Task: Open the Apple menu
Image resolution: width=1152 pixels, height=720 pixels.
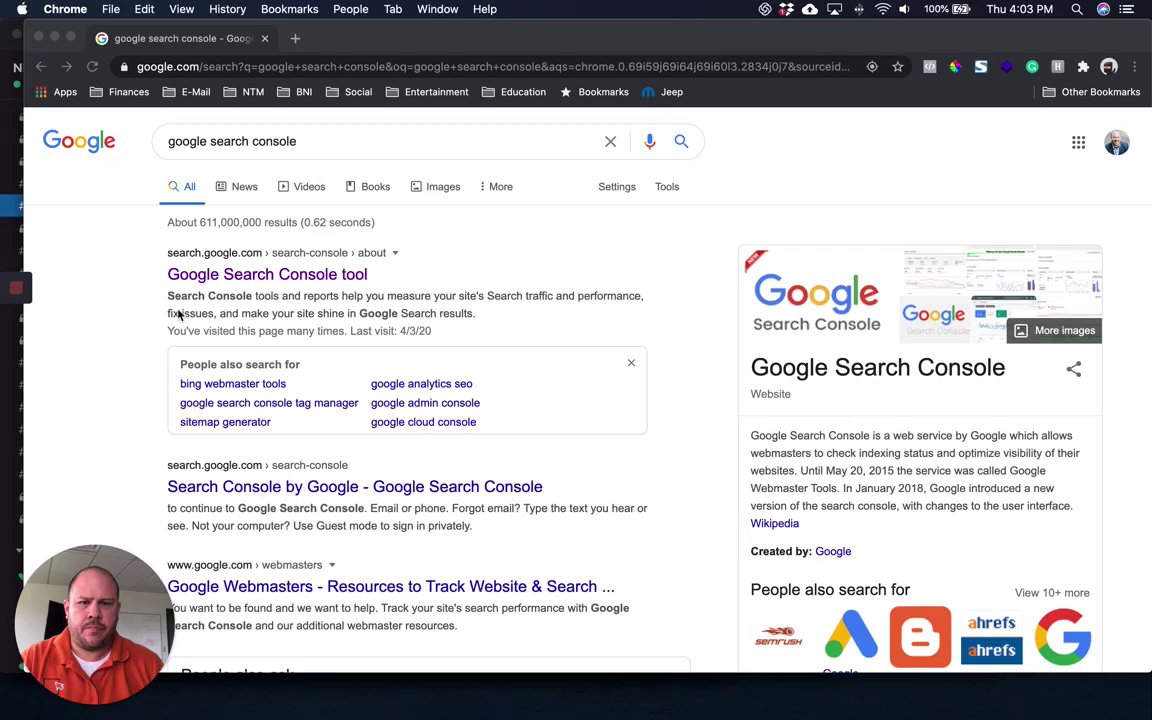Action: pos(22,10)
